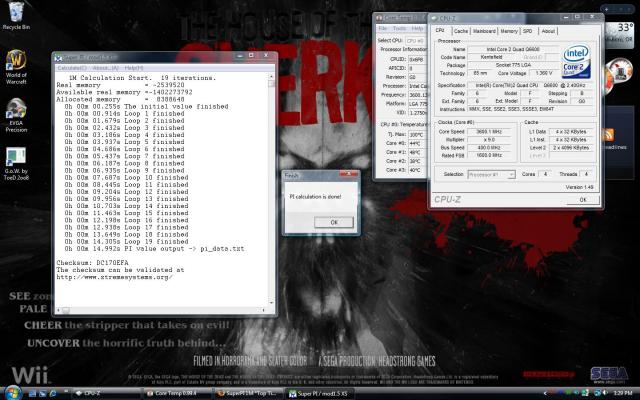Click the Windows Start orb

pyautogui.click(x=13, y=393)
